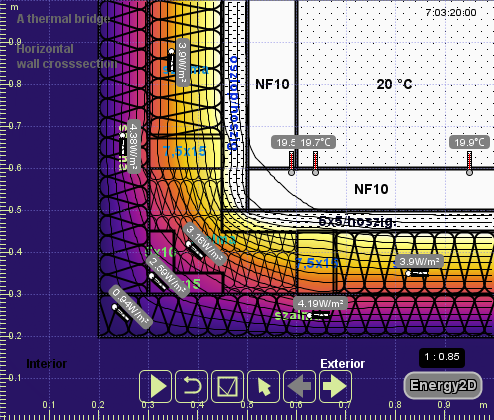Click the Exterior text label

(x=342, y=364)
